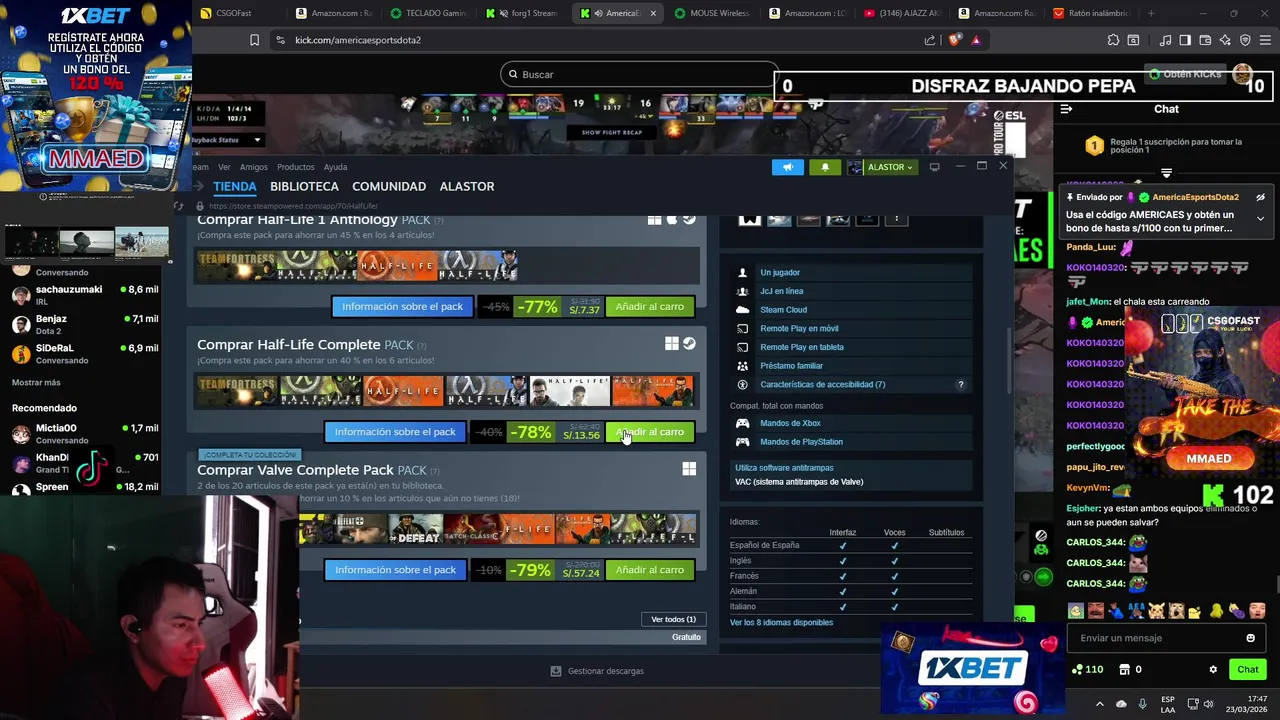Show info for Half-Life 1 Anthology pack
The width and height of the screenshot is (1280, 720).
[x=402, y=307]
